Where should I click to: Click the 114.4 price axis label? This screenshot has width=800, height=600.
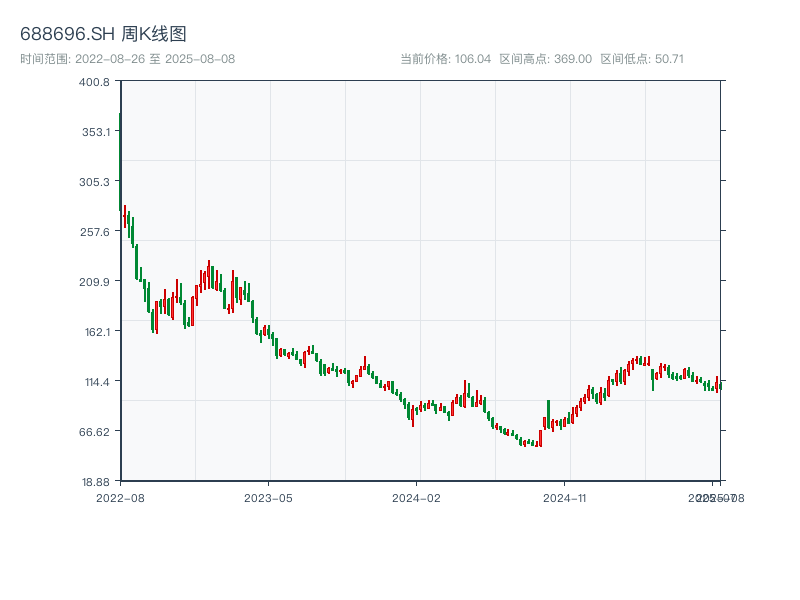95,382
